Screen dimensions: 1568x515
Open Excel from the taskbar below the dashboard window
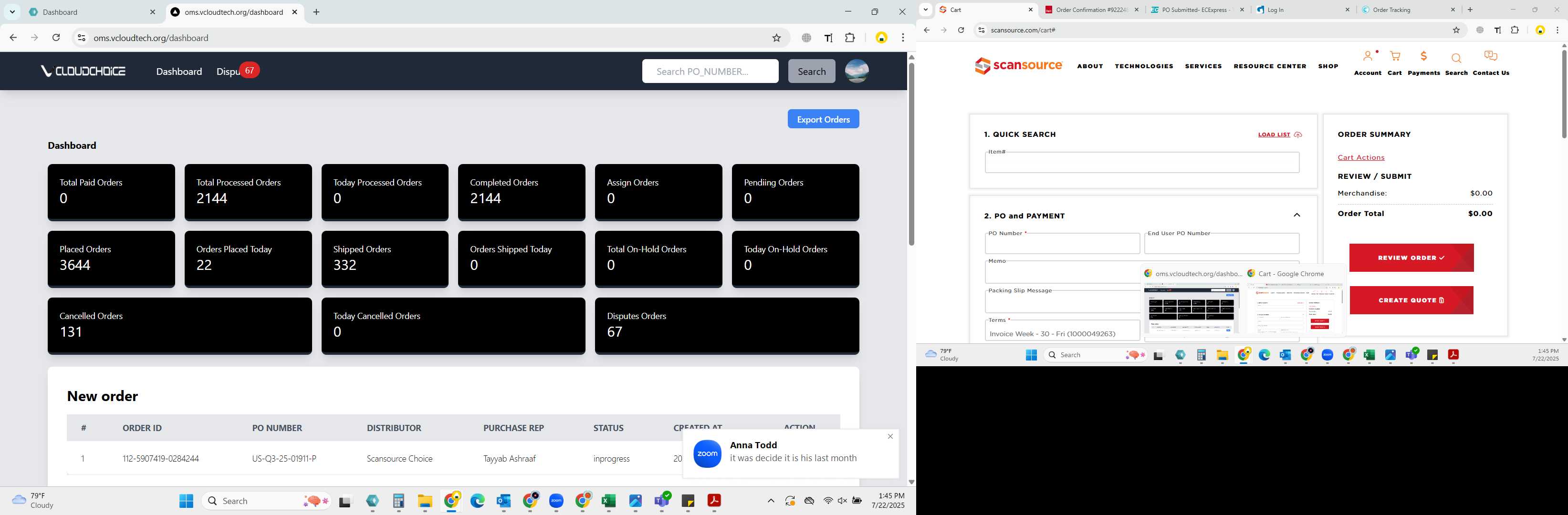(608, 500)
